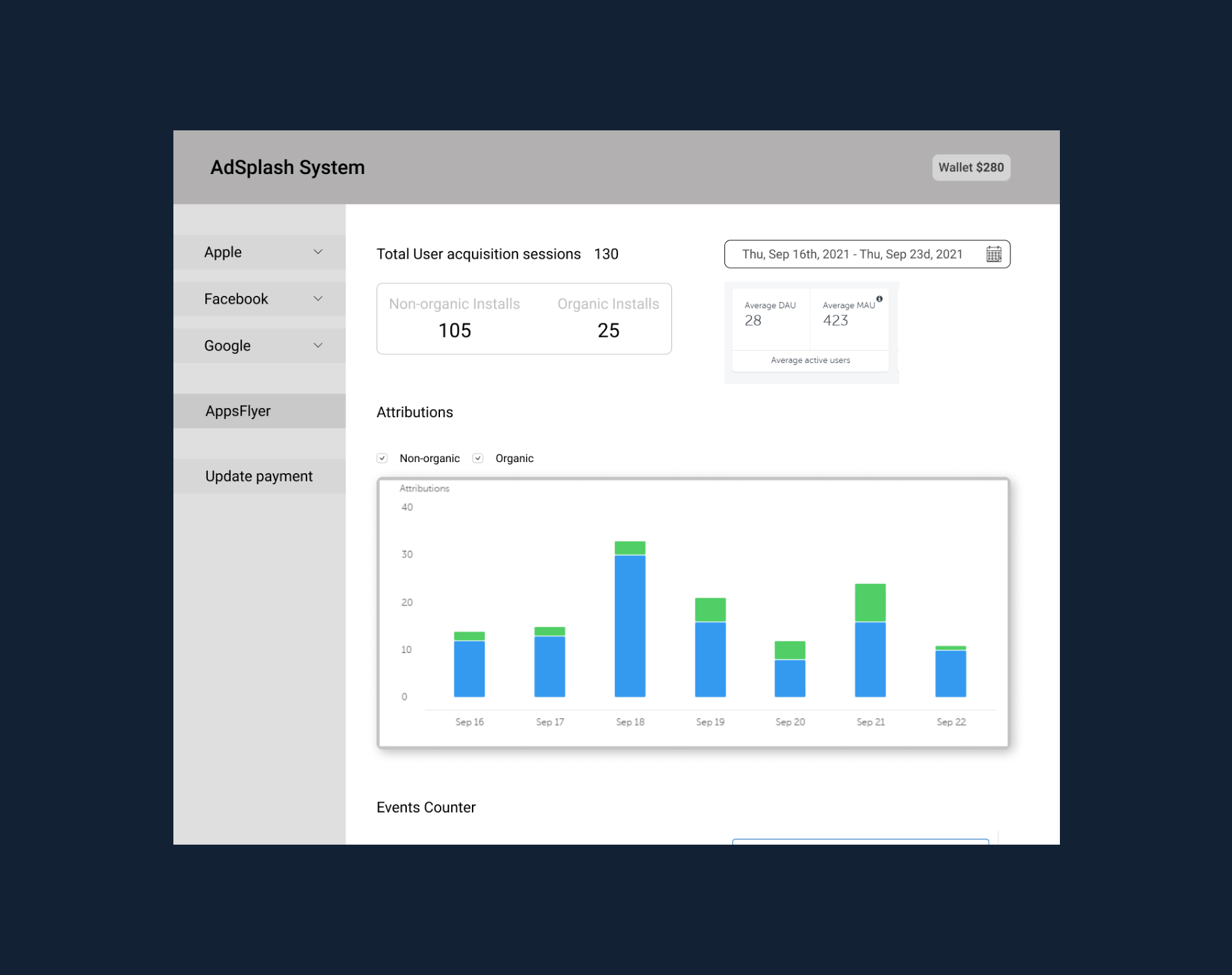Click the date range field
The width and height of the screenshot is (1232, 975).
click(x=867, y=254)
